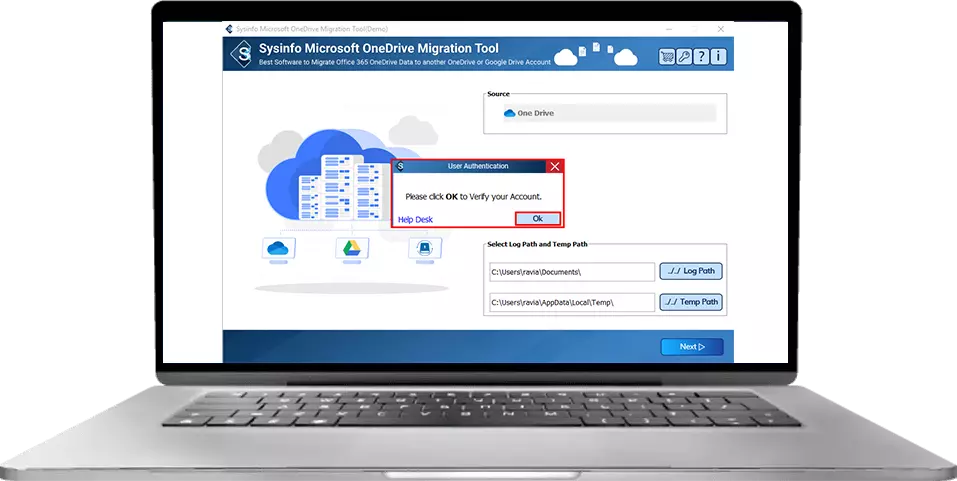
Task: Click the OneDrive cloud monitor icon
Action: click(x=278, y=249)
